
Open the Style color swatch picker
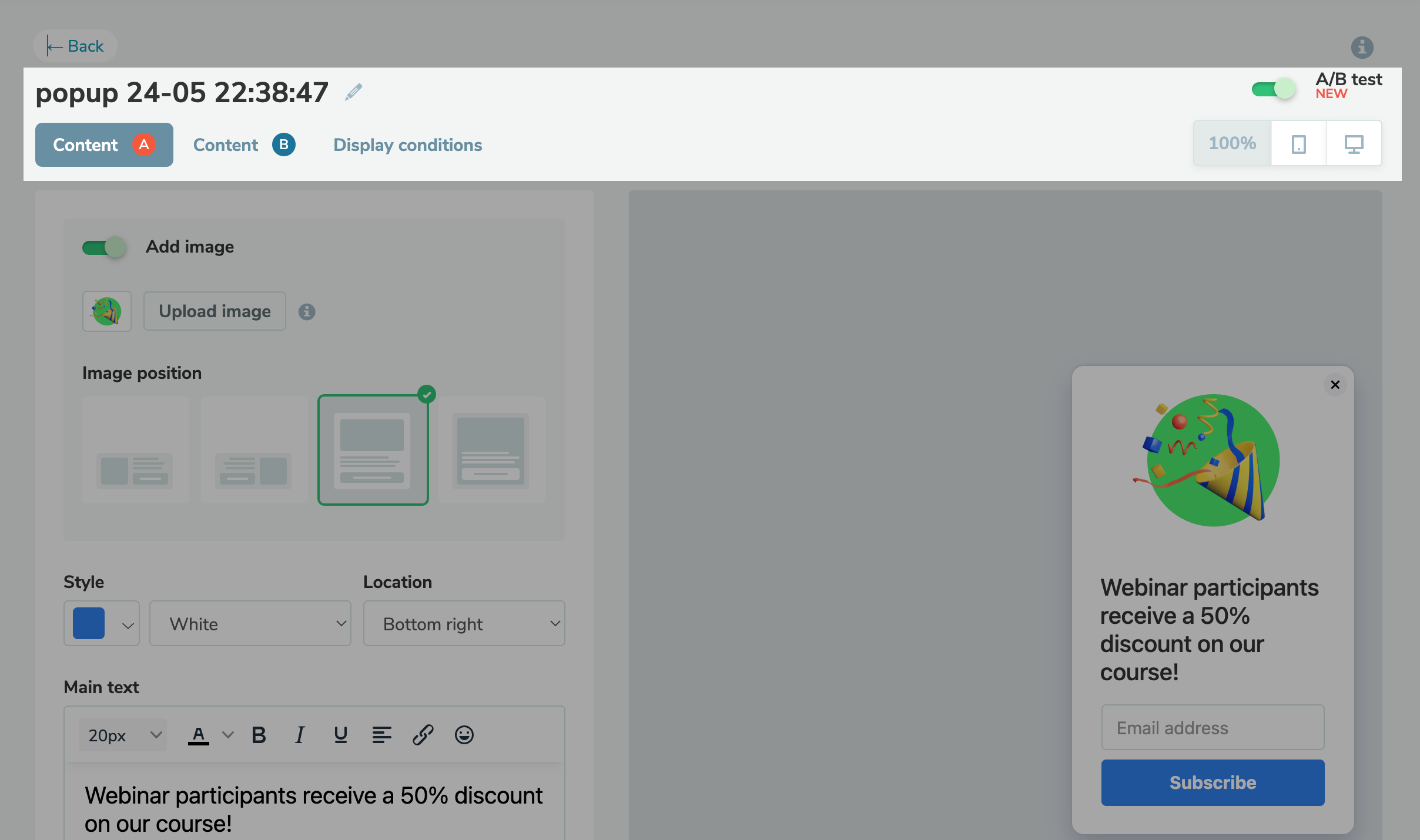[x=101, y=623]
